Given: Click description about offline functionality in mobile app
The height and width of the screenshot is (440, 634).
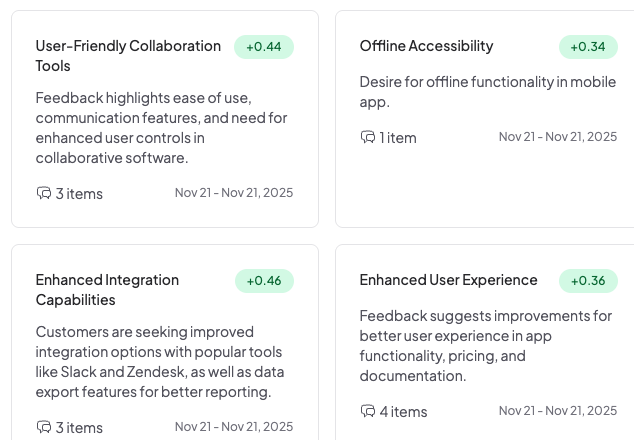Looking at the screenshot, I should (487, 92).
